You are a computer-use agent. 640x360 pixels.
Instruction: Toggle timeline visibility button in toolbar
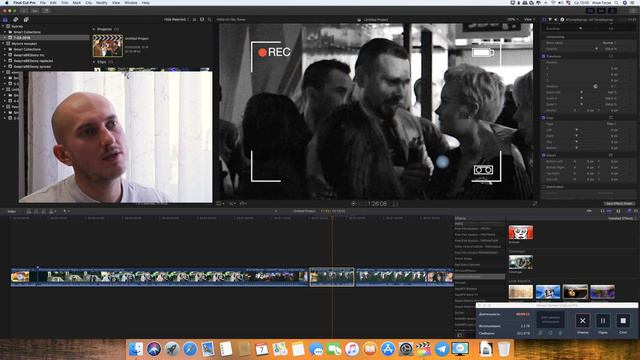(601, 11)
